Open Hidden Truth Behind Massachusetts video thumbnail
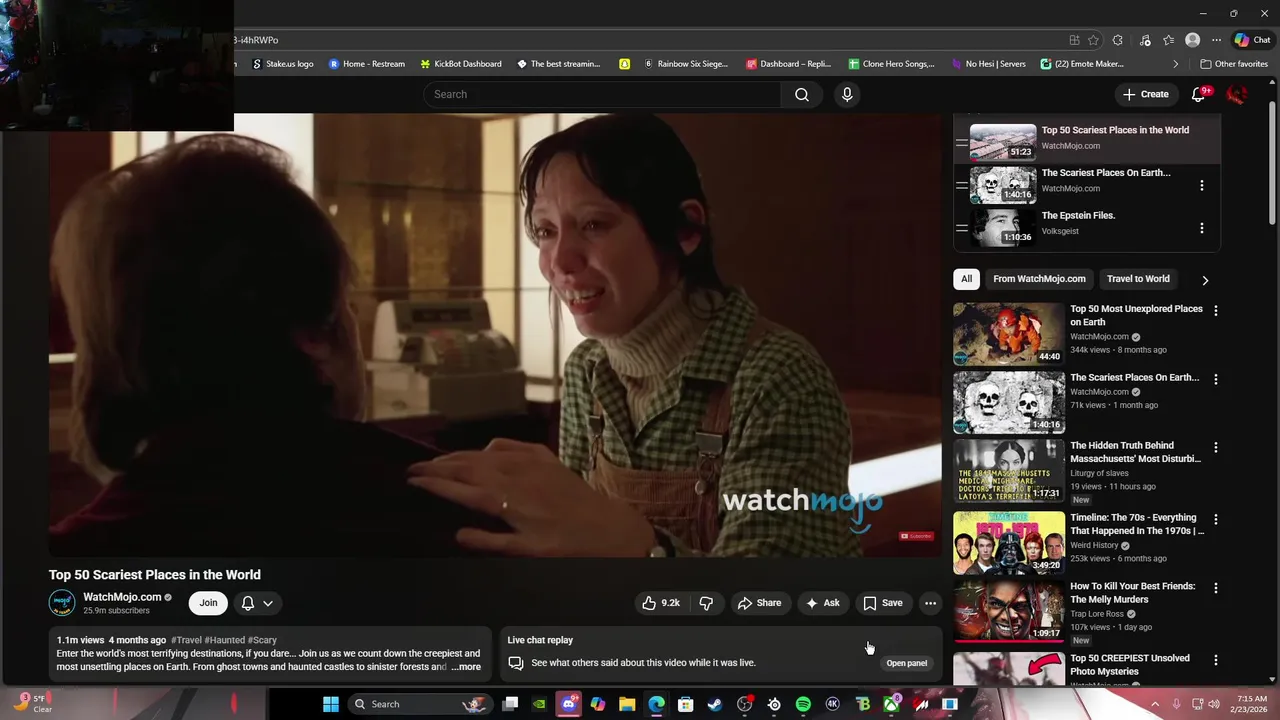The image size is (1280, 720). [x=1009, y=471]
